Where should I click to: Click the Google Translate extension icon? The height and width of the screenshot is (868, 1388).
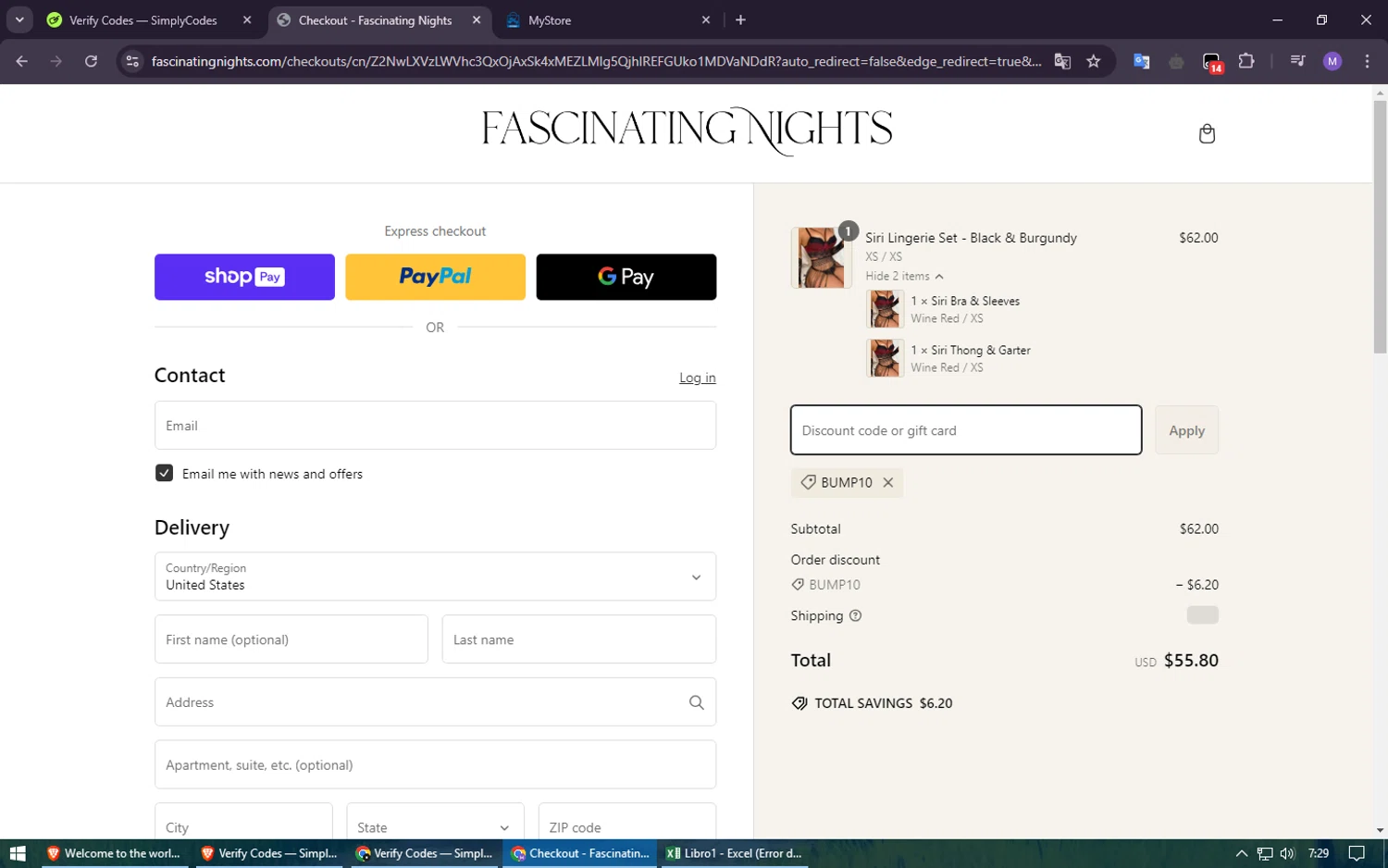tap(1142, 61)
